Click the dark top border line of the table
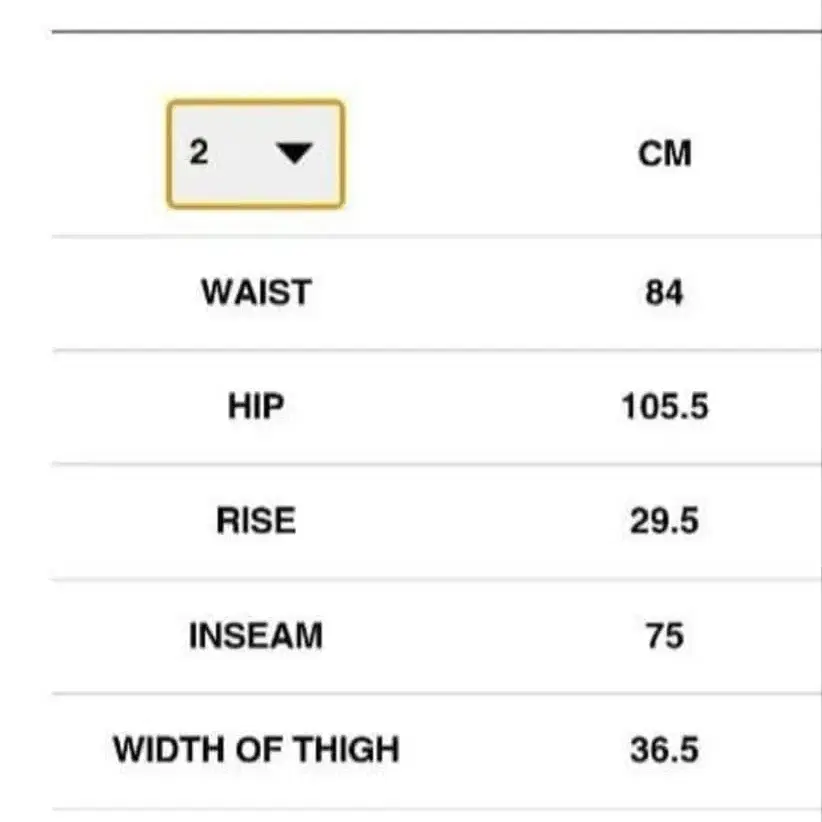Image resolution: width=822 pixels, height=822 pixels. point(436,32)
